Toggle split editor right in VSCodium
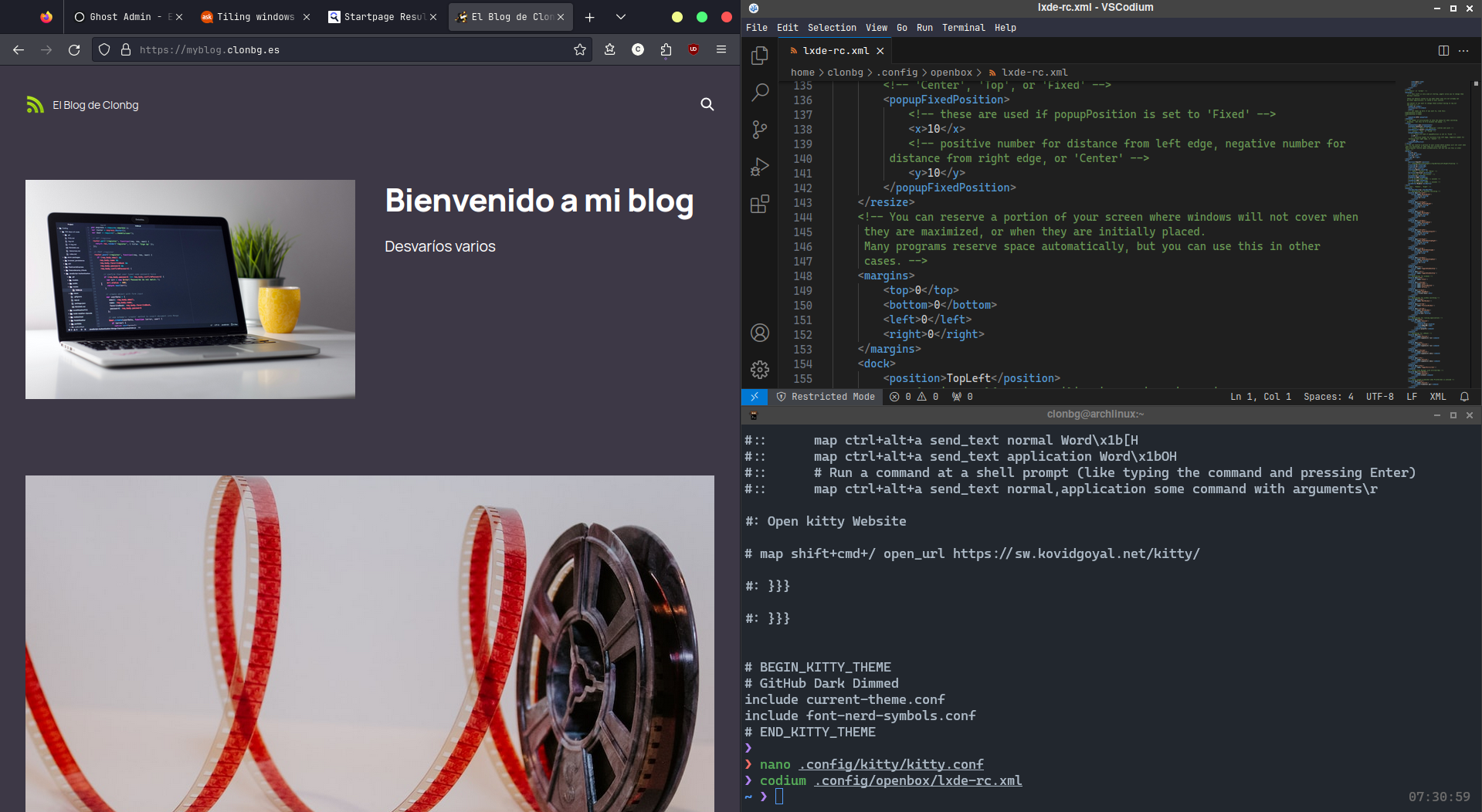Screen dimensions: 1482x812 pyautogui.click(x=1443, y=51)
